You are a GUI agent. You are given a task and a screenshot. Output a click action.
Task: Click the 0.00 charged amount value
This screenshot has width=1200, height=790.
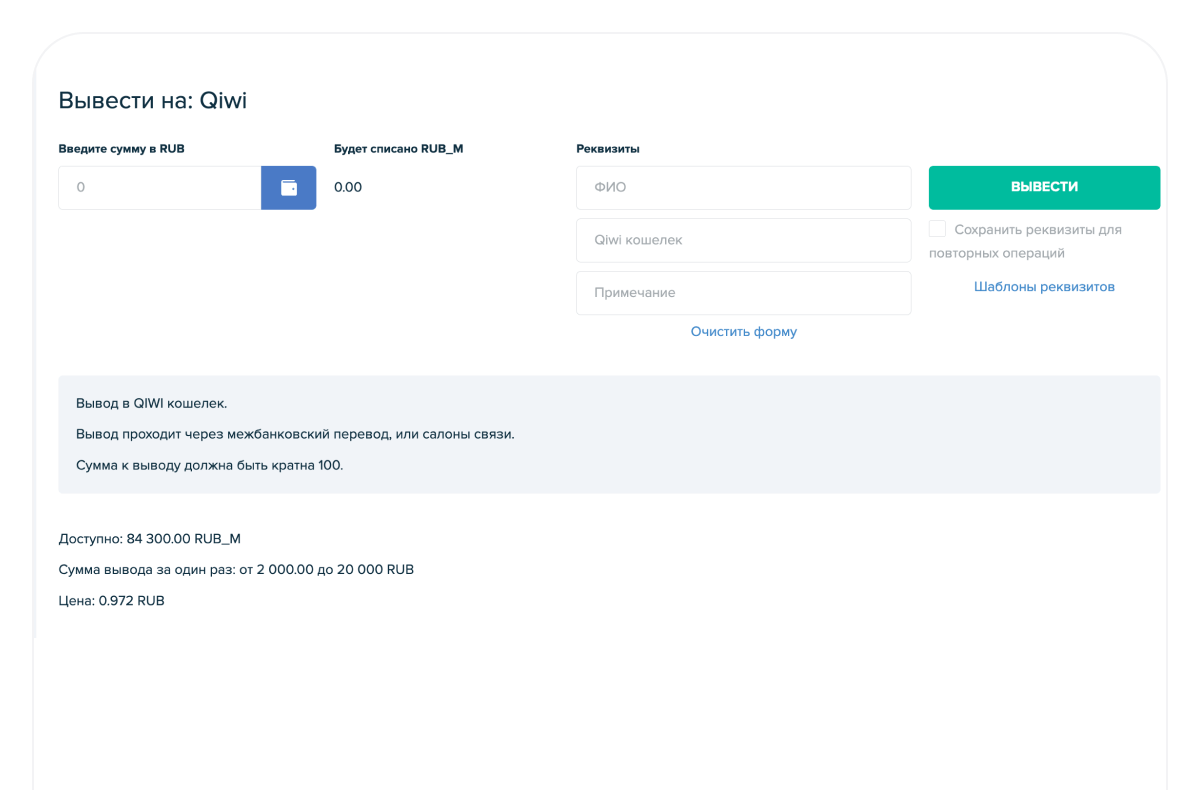[x=348, y=187]
